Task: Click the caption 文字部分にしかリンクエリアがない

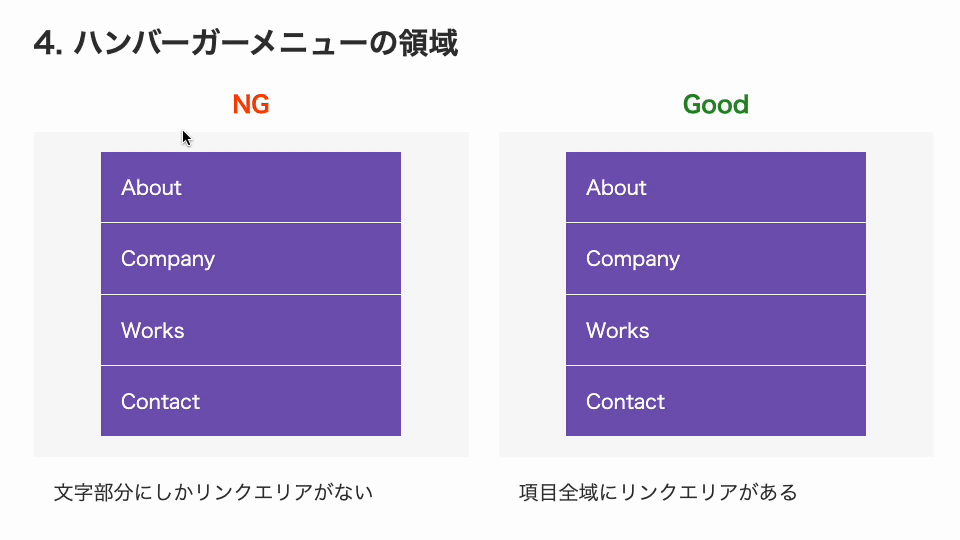Action: 213,492
